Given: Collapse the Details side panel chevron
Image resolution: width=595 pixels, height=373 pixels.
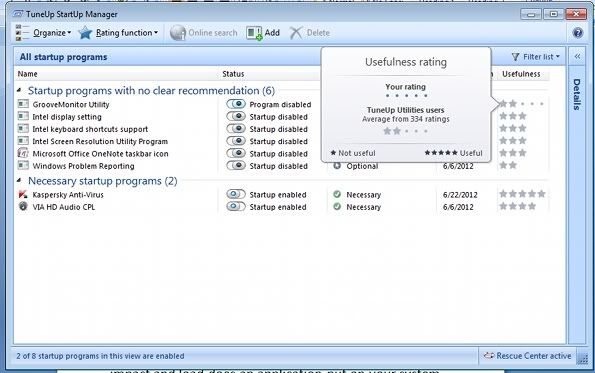Looking at the screenshot, I should click(577, 57).
